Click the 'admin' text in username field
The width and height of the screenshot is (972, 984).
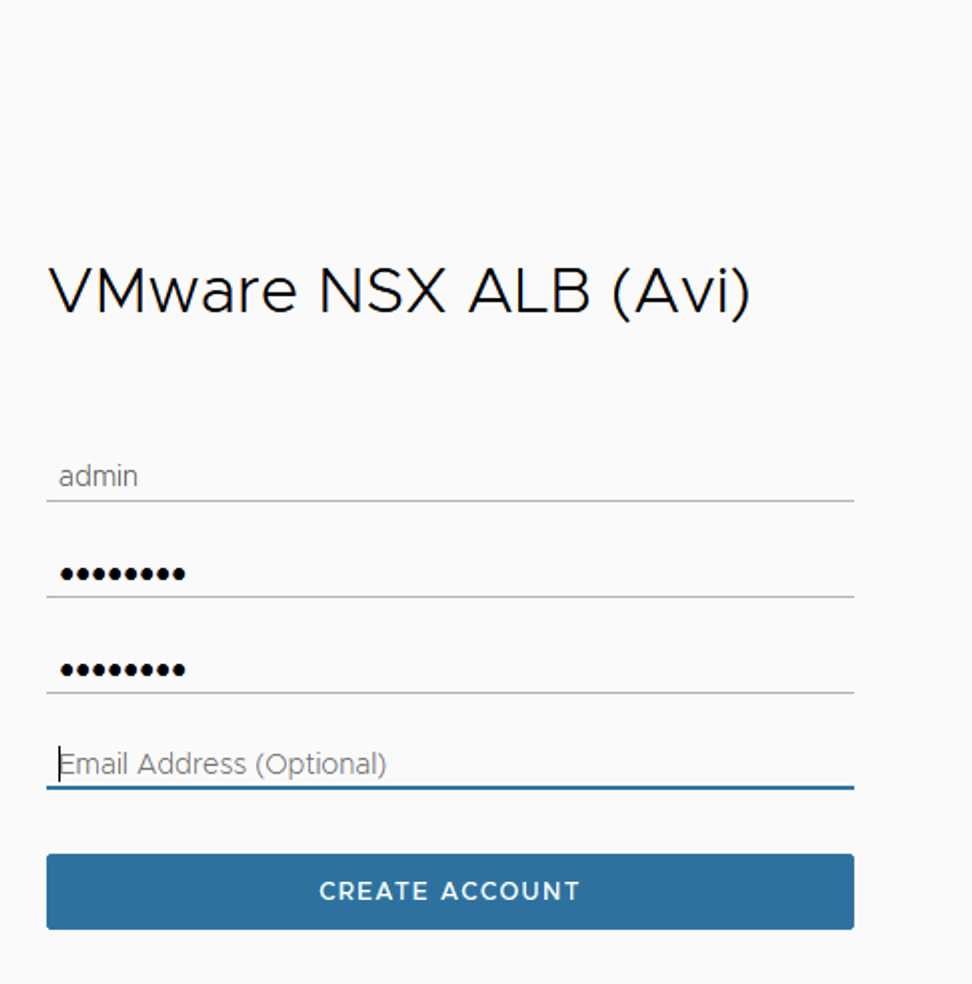pos(98,476)
